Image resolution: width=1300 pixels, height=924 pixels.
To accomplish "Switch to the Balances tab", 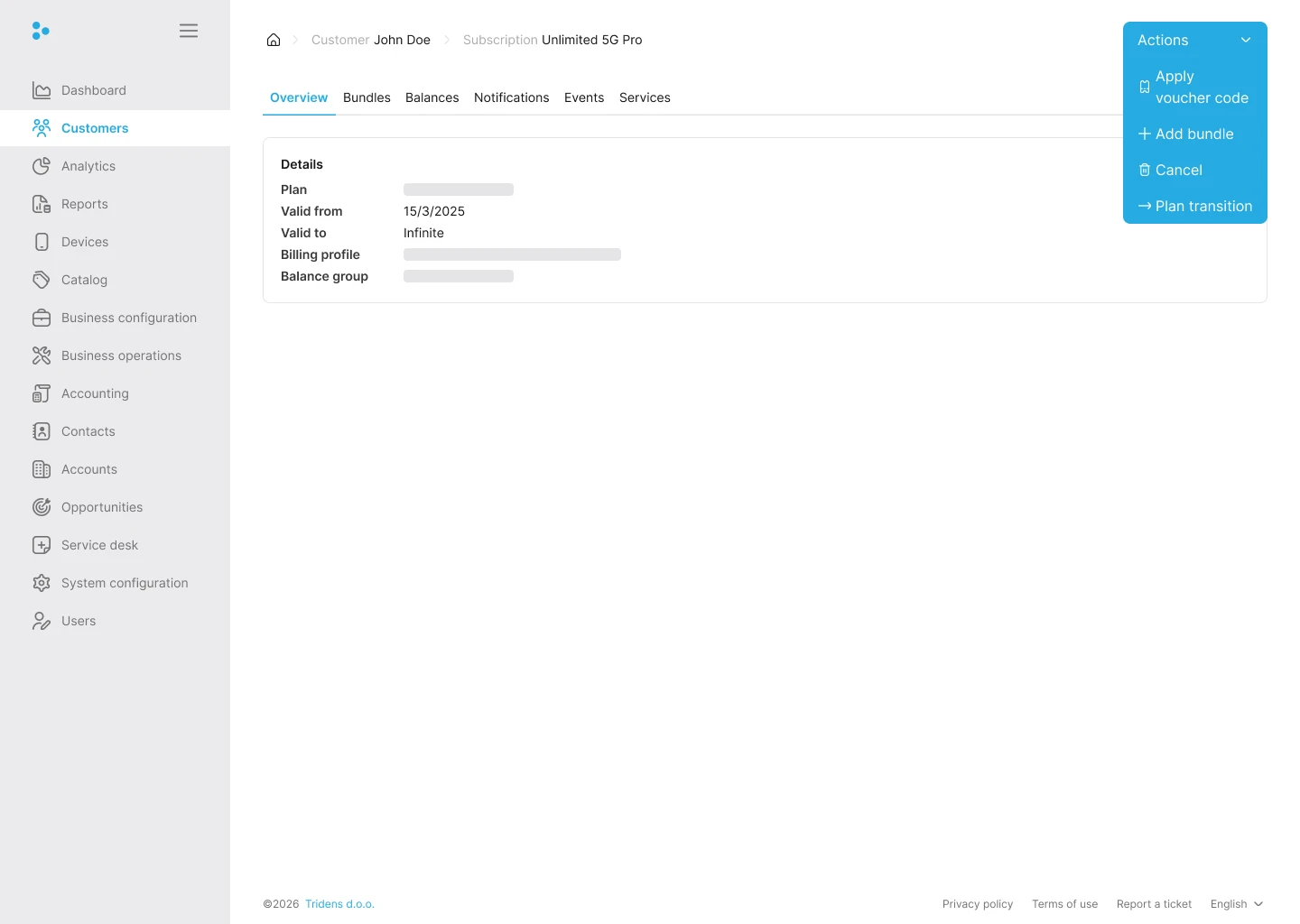I will (x=432, y=97).
